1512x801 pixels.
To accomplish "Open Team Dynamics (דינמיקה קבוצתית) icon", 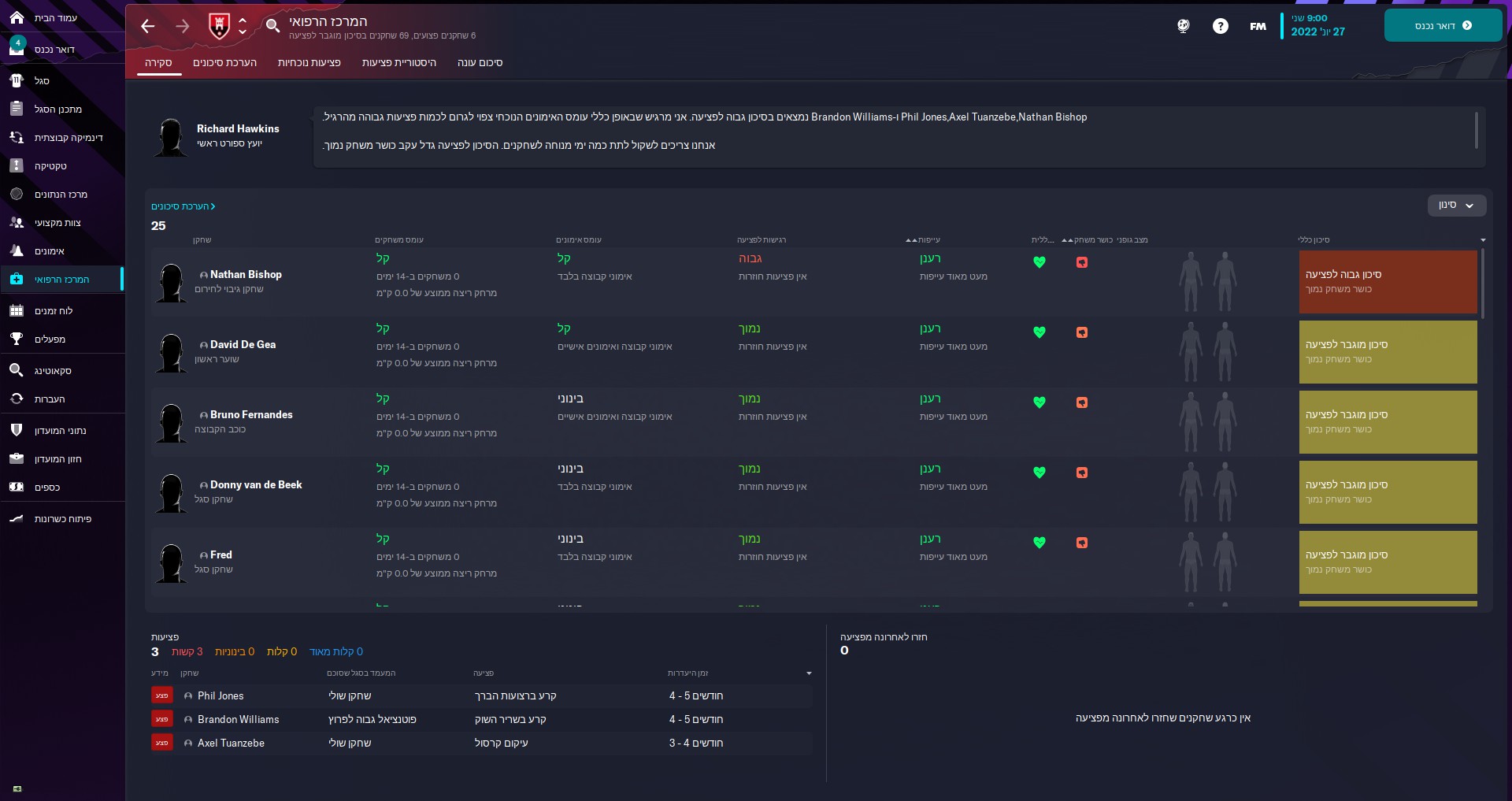I will tap(17, 137).
